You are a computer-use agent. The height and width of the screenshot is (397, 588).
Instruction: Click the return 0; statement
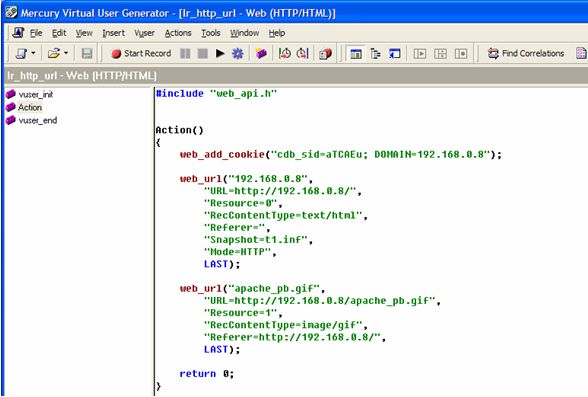pos(207,374)
